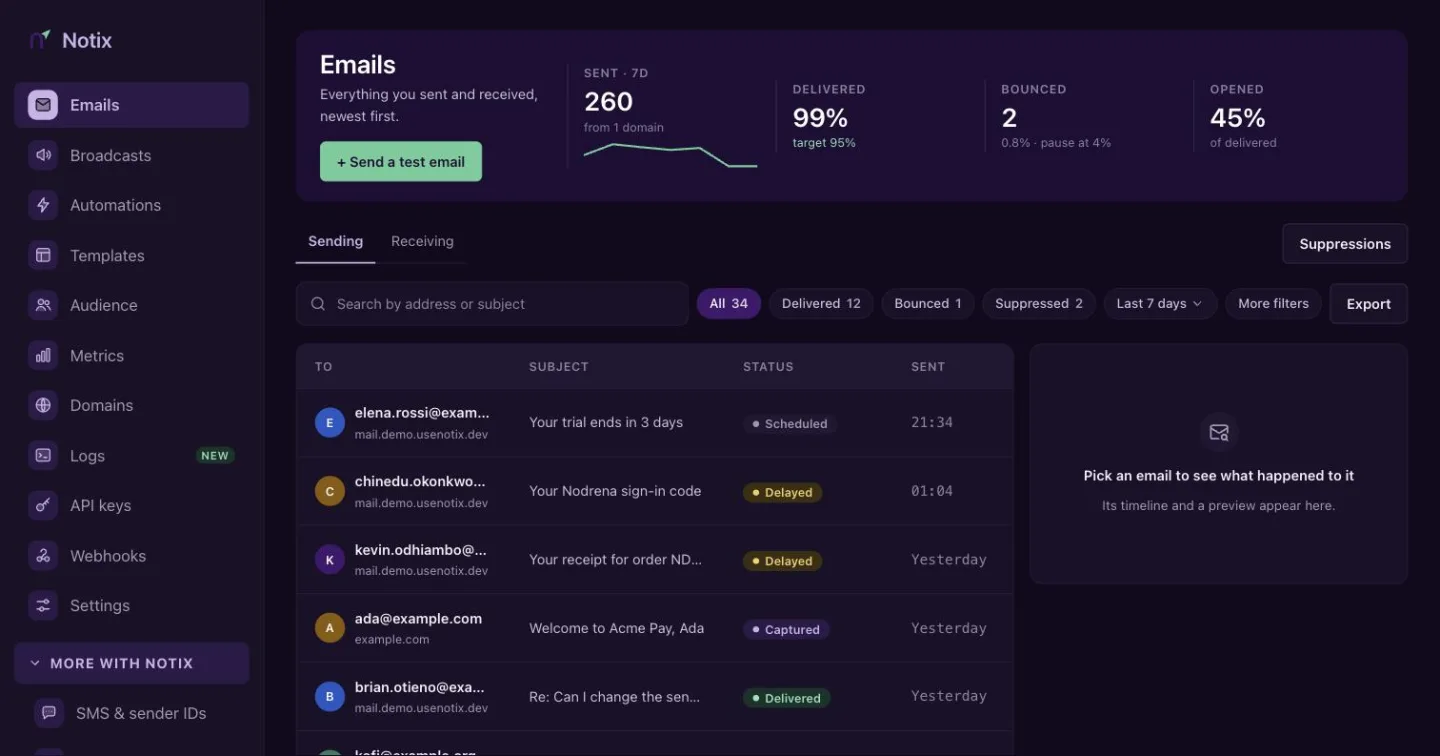Image resolution: width=1440 pixels, height=756 pixels.
Task: Click the Domains globe icon
Action: click(43, 405)
